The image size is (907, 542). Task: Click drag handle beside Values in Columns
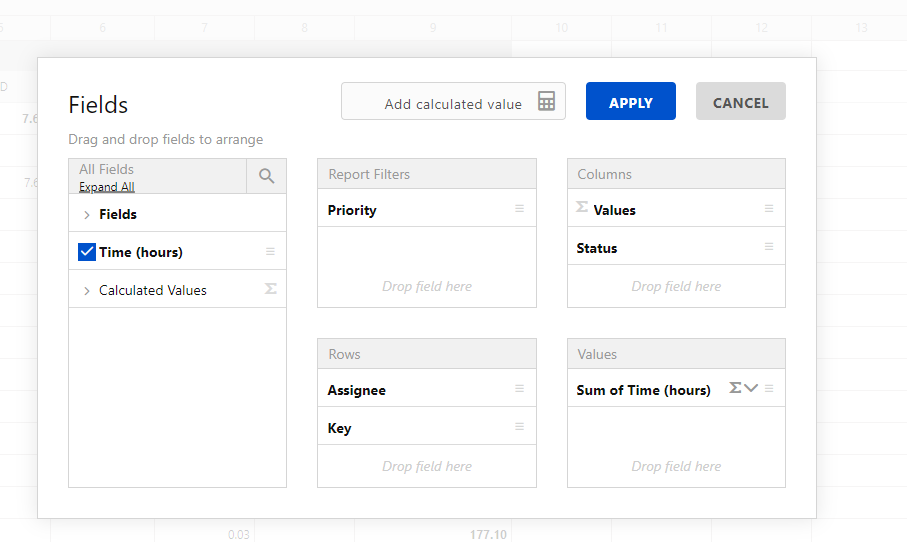coord(769,209)
